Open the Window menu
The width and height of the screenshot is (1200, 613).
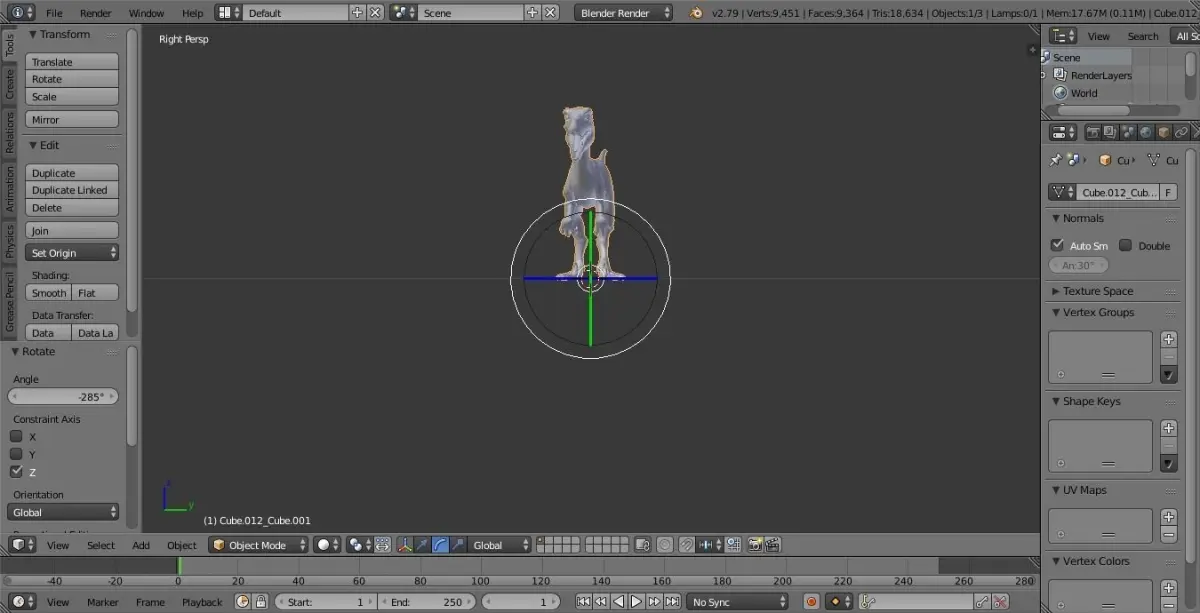click(146, 13)
